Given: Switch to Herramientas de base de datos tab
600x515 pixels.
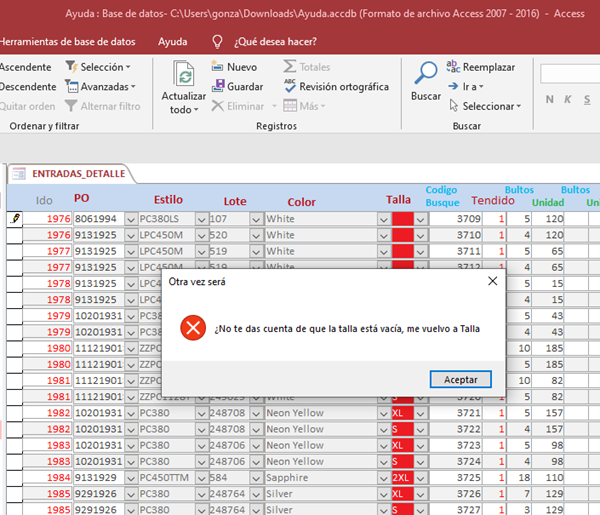Looking at the screenshot, I should 66,42.
